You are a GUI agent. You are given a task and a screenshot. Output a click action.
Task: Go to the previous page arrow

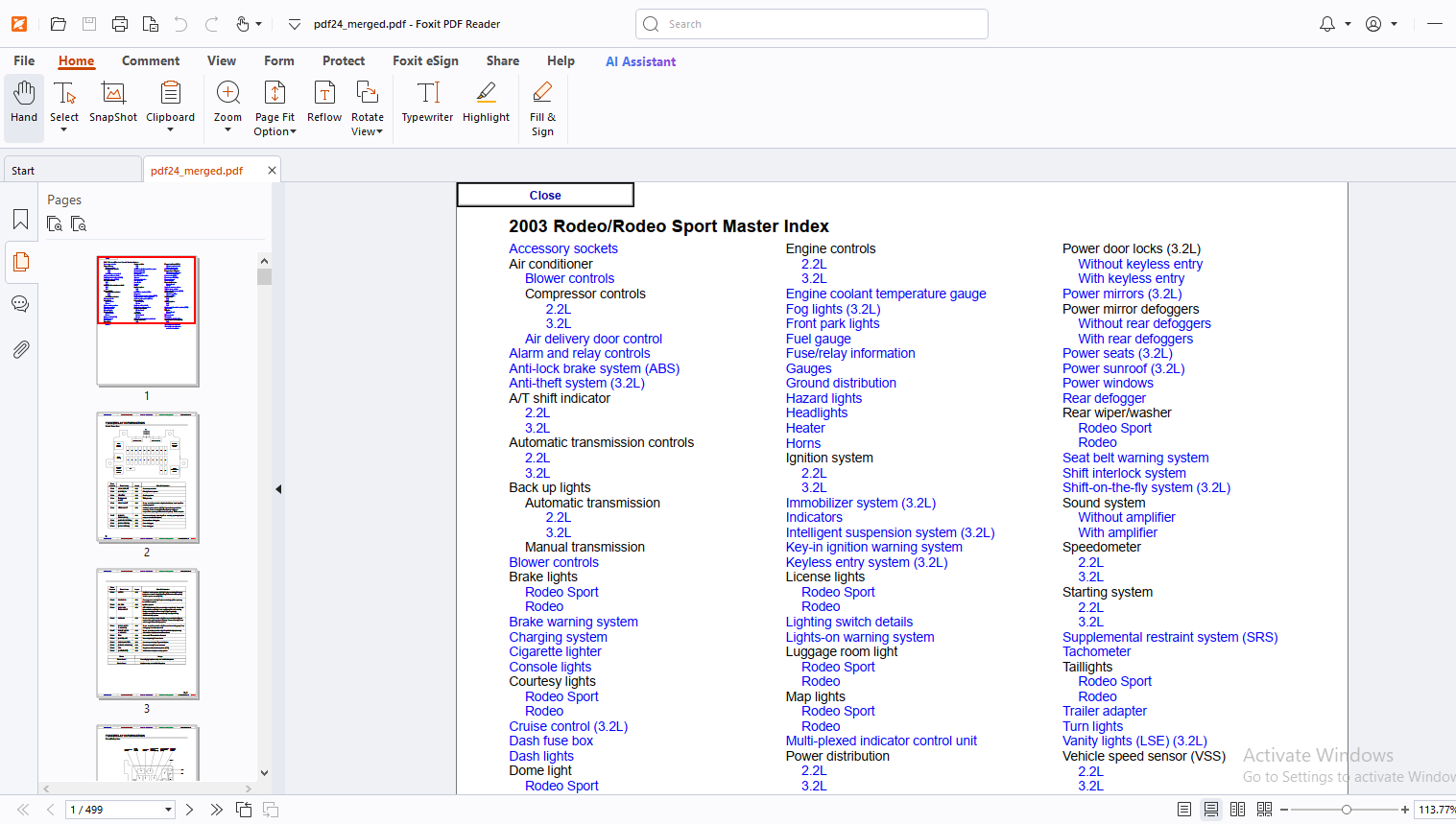[50, 810]
